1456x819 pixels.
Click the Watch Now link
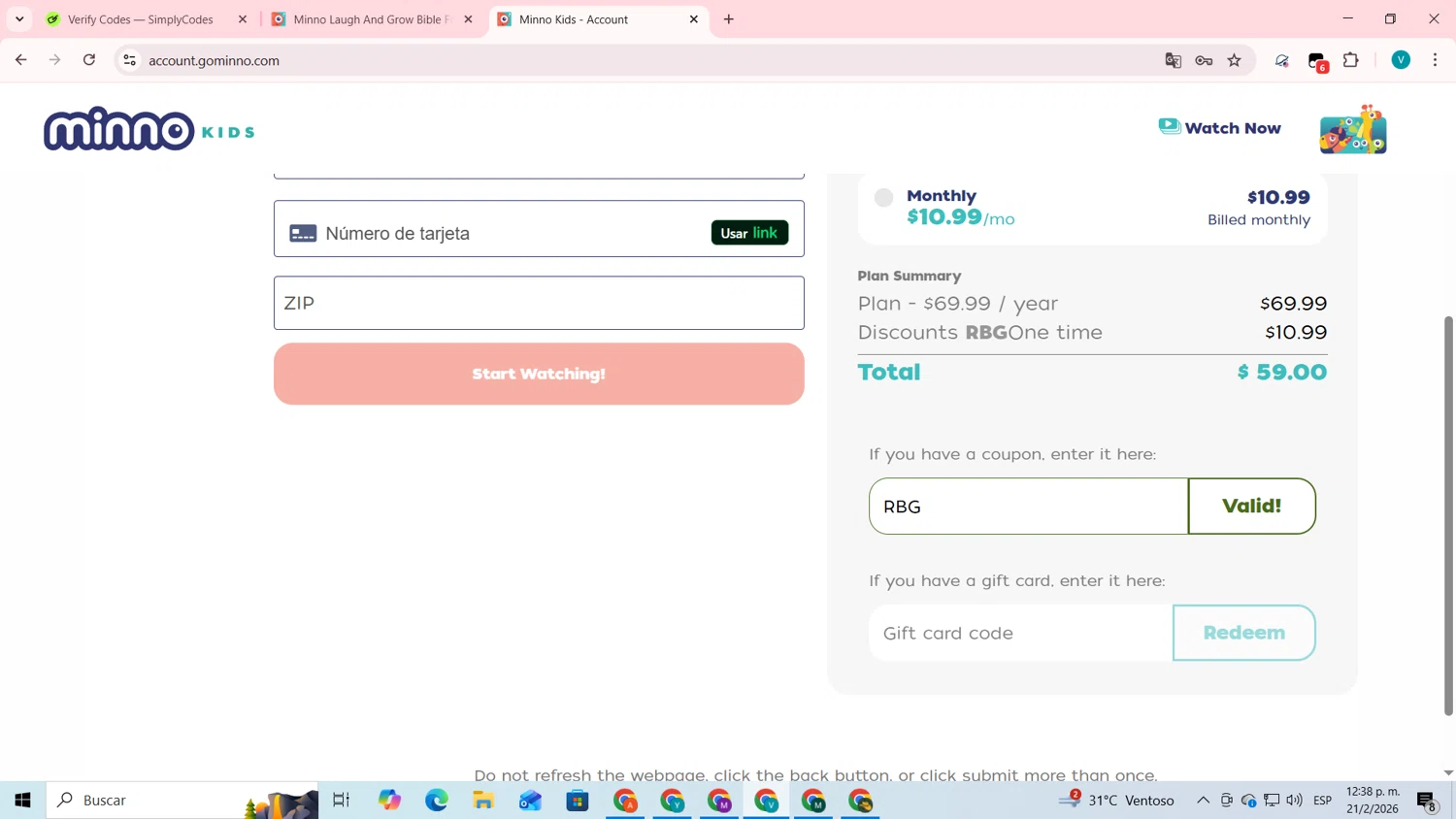point(1219,128)
